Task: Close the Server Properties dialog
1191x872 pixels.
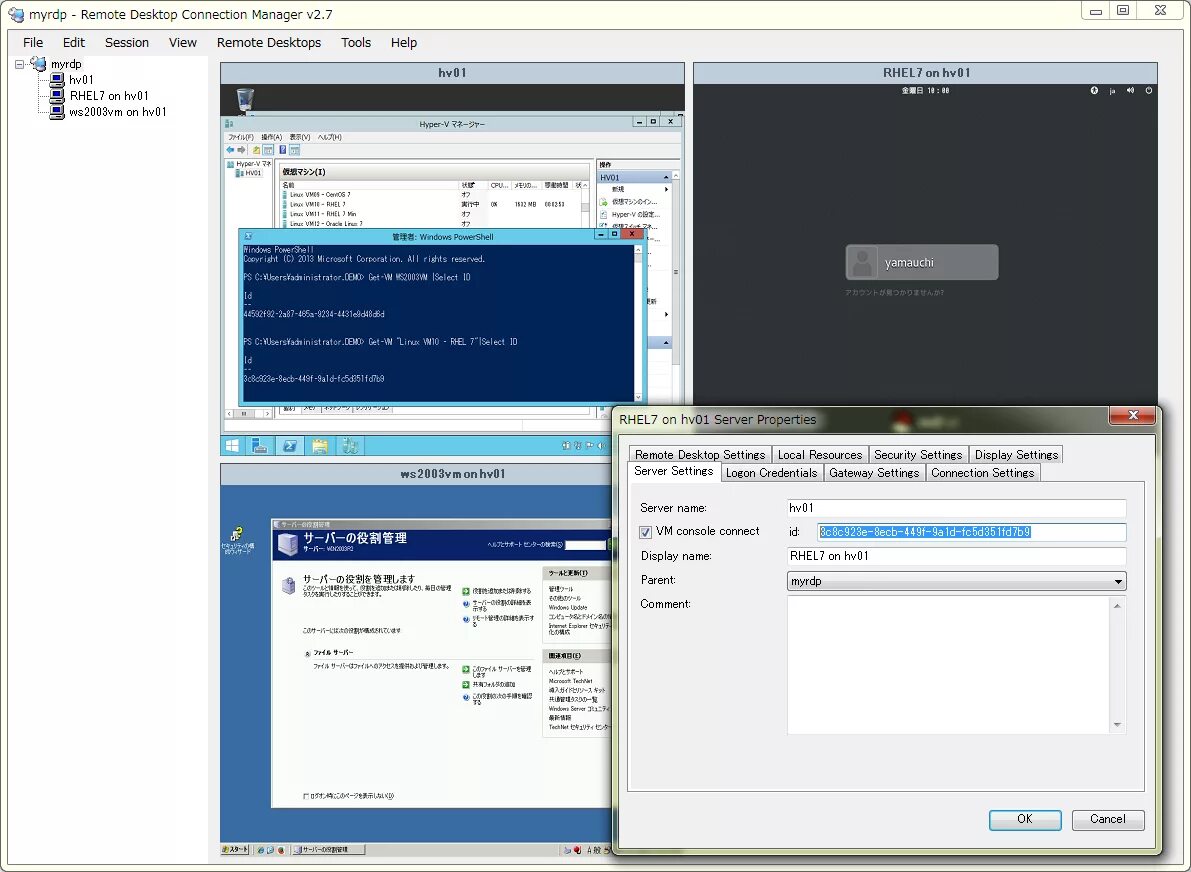Action: 1133,415
